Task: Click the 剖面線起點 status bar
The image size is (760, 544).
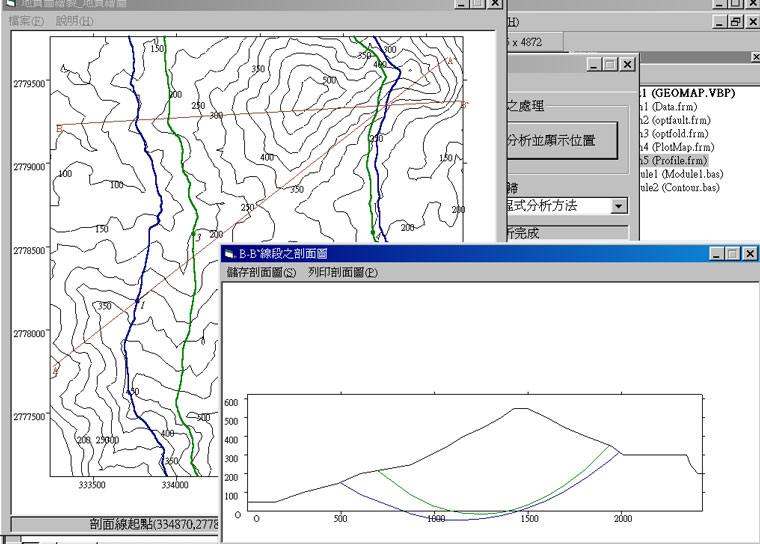Action: coord(120,524)
